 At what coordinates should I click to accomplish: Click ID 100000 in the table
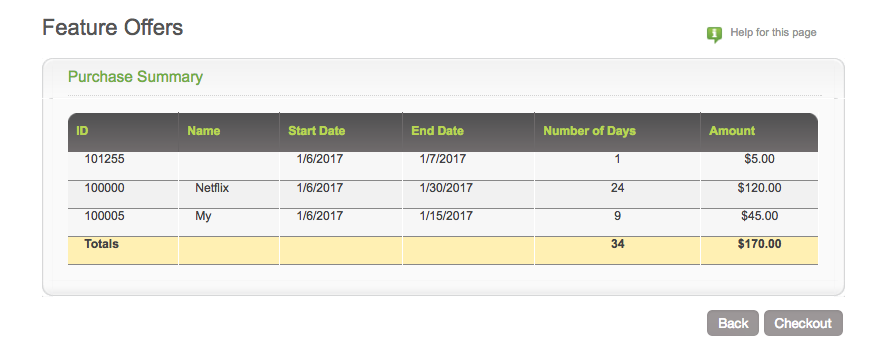pos(104,187)
